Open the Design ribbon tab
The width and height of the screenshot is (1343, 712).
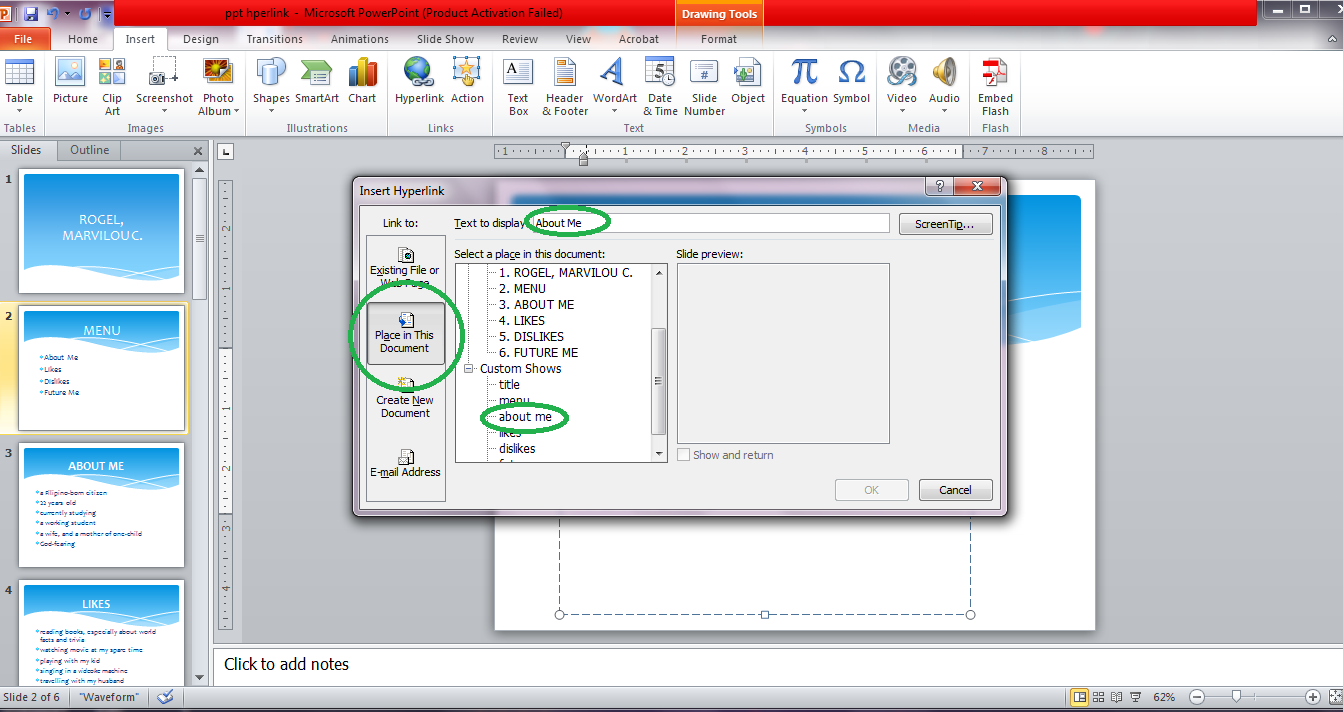tap(200, 39)
